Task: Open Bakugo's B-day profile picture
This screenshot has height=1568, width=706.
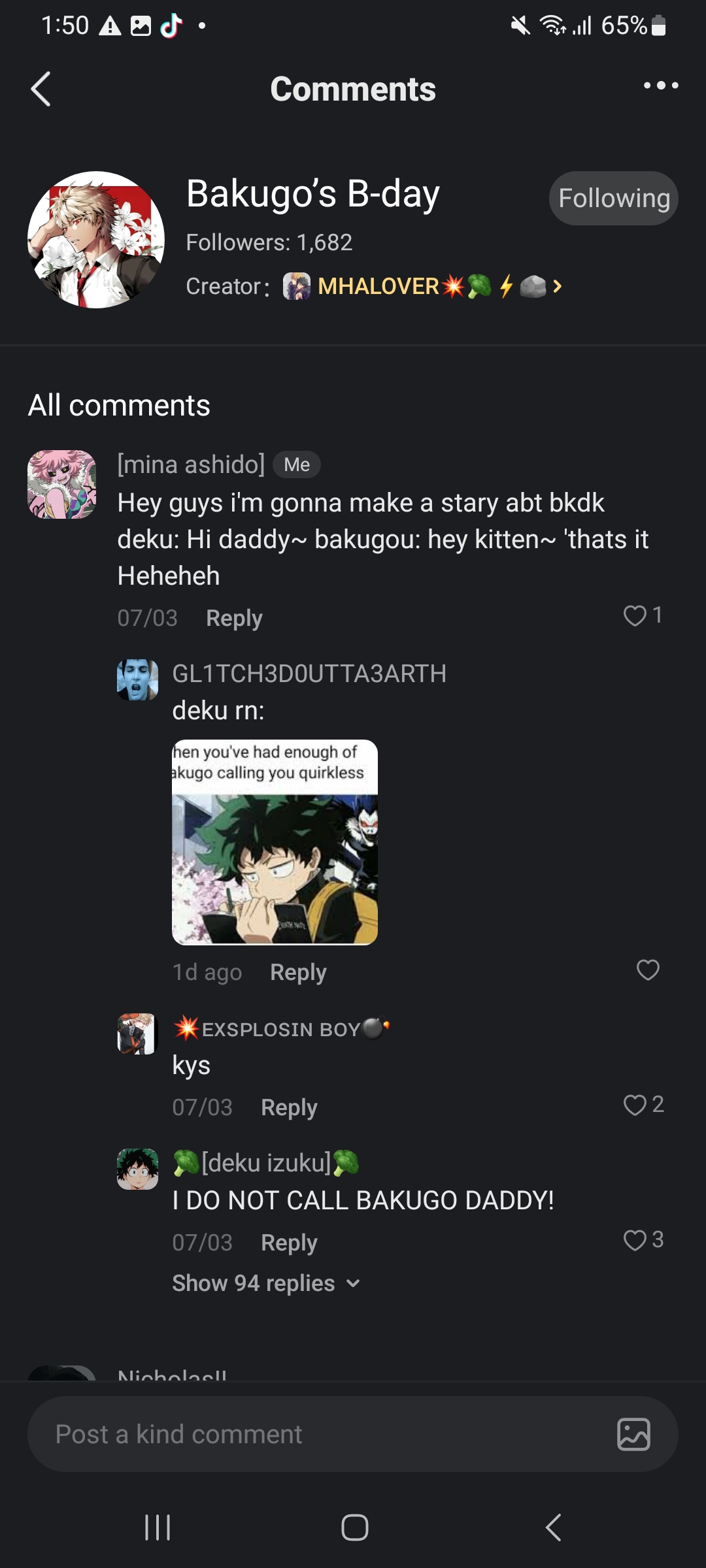Action: (96, 240)
